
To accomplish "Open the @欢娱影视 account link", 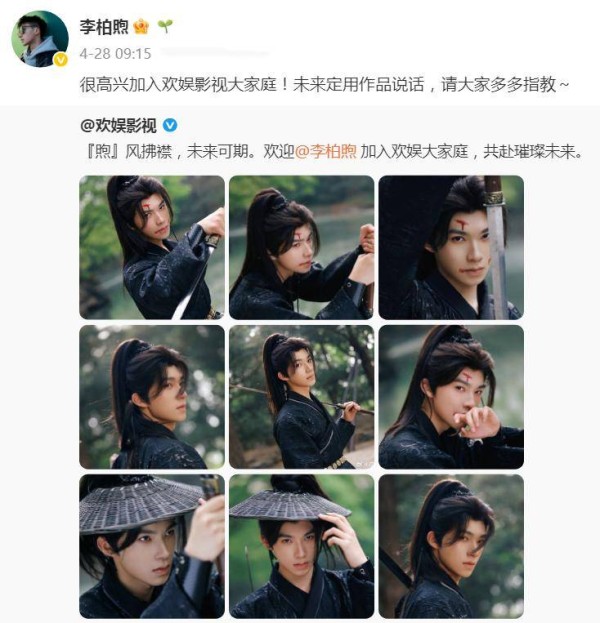I will tap(118, 126).
